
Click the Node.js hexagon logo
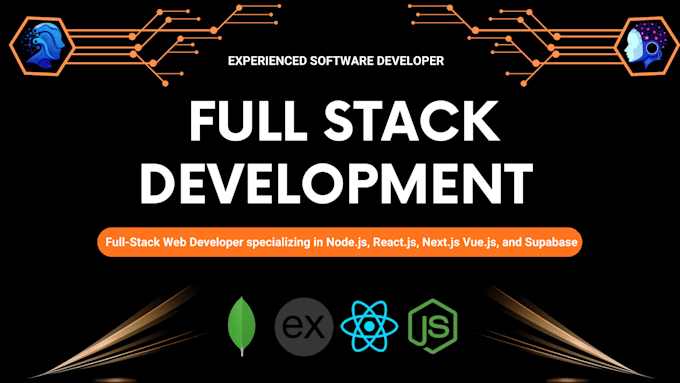point(433,326)
